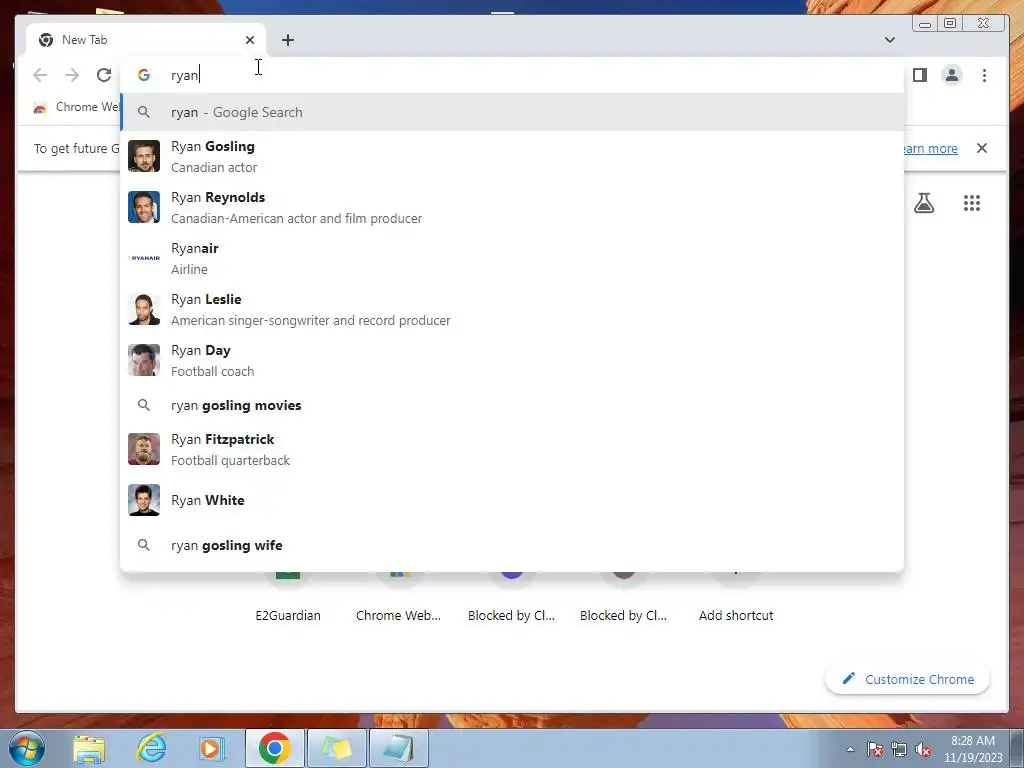Choose the 'ryan - Google Search' suggestion
The height and width of the screenshot is (768, 1024).
512,112
